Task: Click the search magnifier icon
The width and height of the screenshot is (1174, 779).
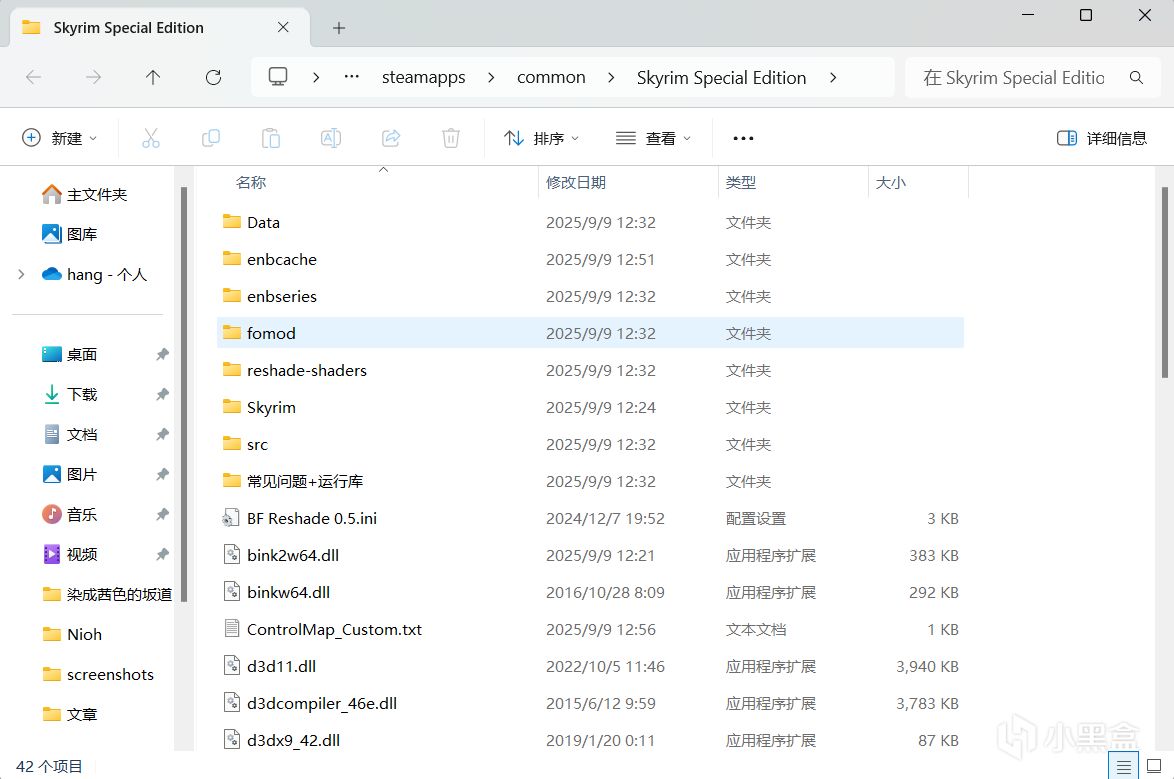Action: pyautogui.click(x=1136, y=77)
